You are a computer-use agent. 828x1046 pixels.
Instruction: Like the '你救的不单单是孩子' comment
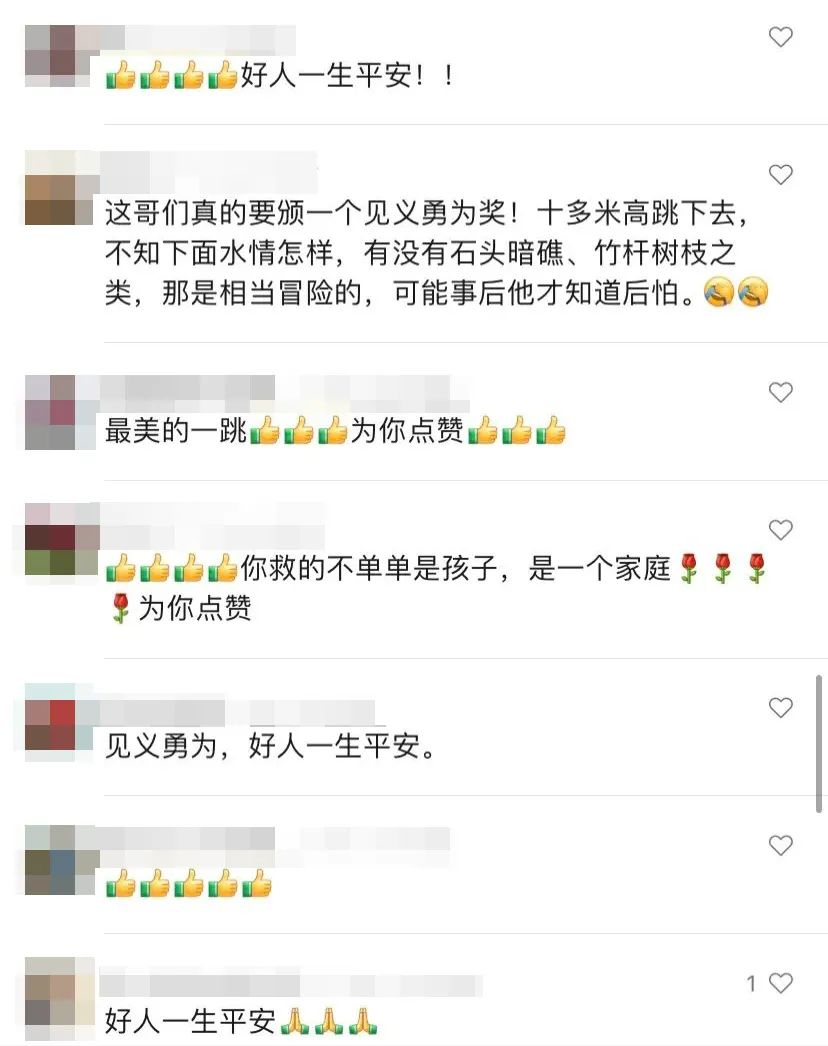781,530
